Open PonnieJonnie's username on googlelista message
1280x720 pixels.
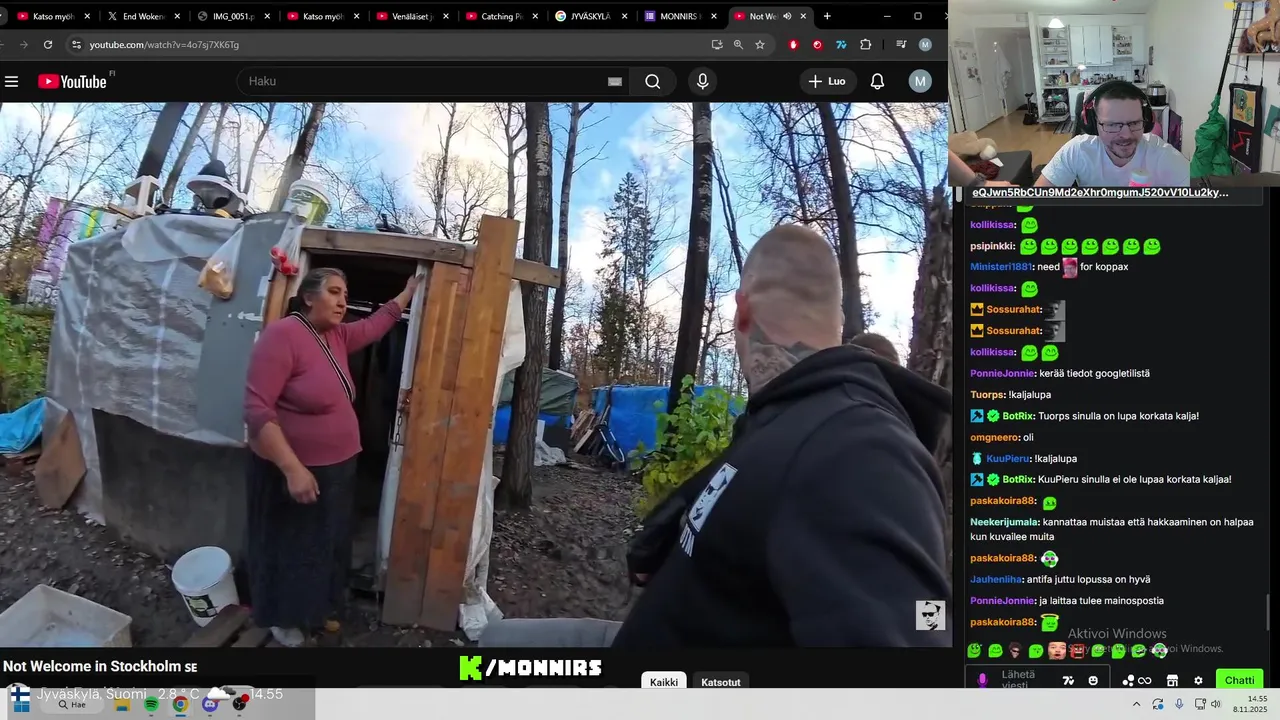tap(1002, 373)
